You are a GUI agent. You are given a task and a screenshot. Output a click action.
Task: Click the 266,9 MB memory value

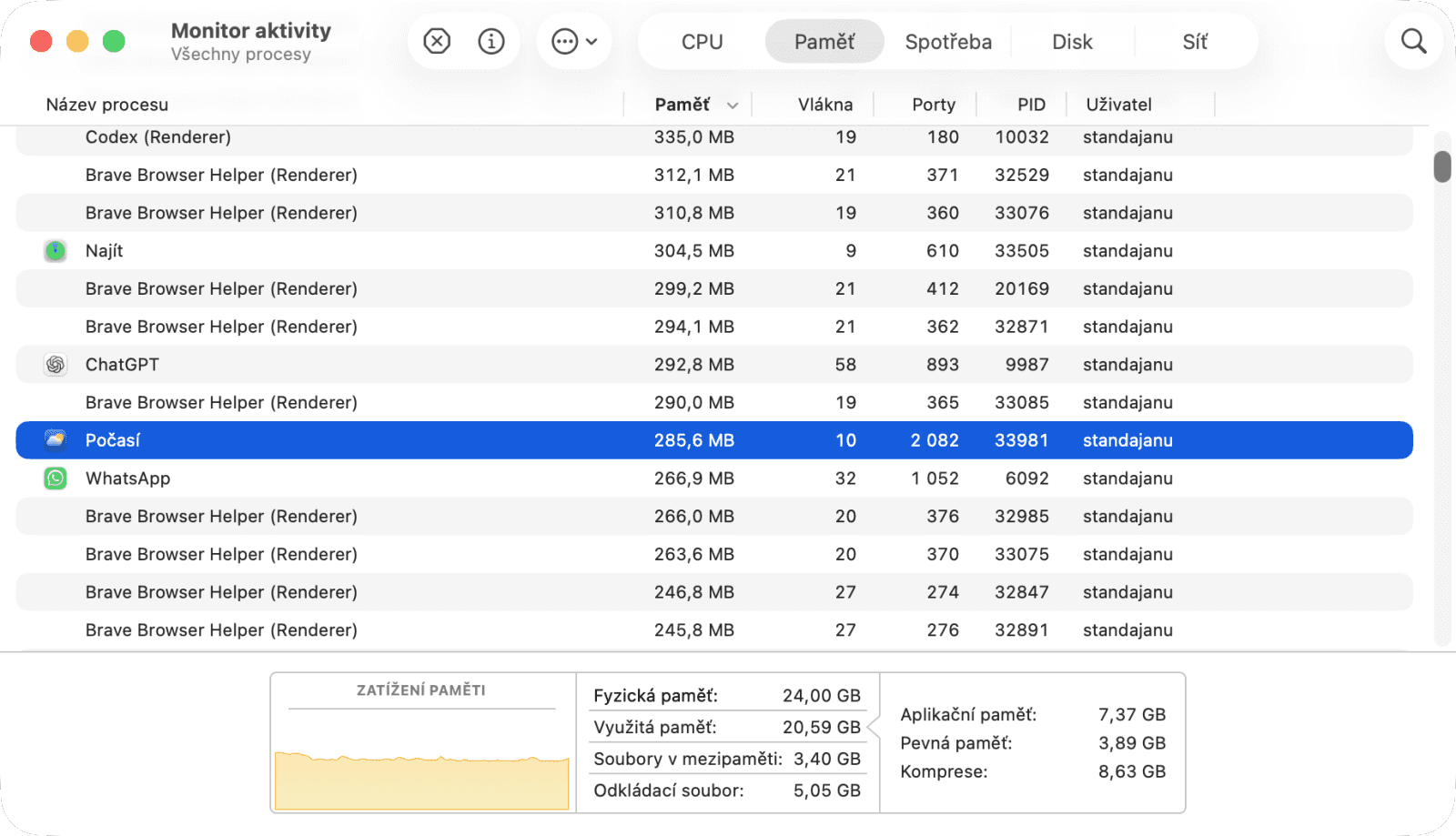tap(693, 478)
